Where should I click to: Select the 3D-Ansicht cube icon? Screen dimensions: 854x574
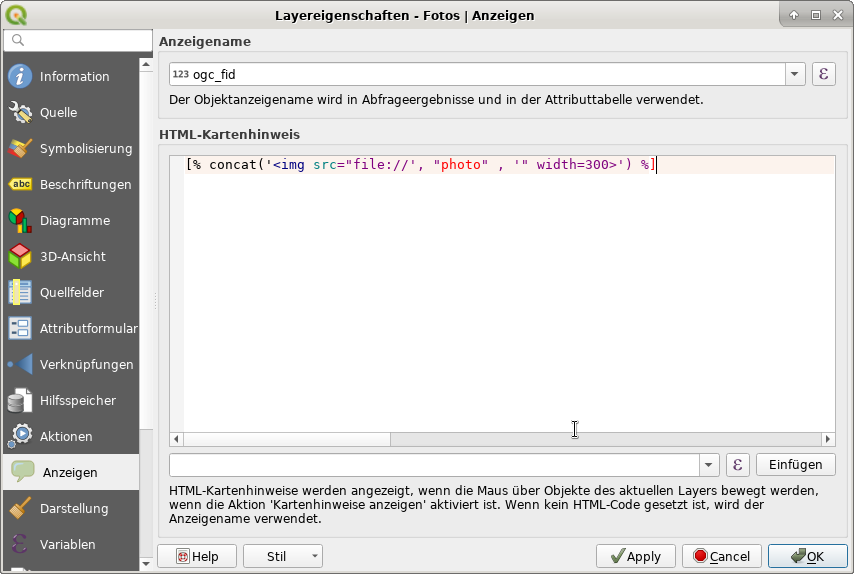point(20,257)
